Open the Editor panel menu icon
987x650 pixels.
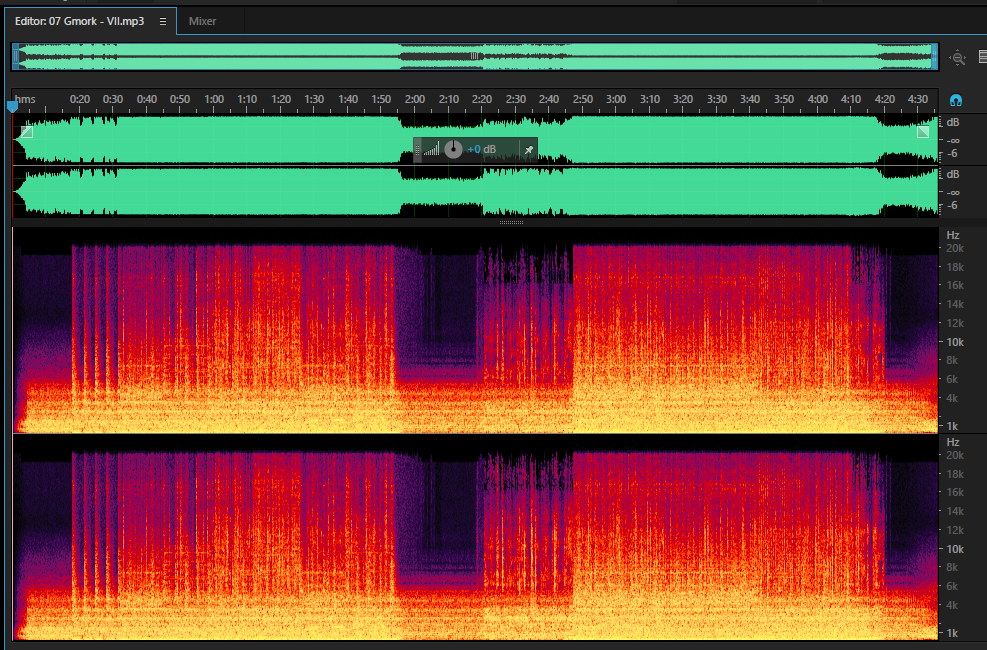point(163,21)
